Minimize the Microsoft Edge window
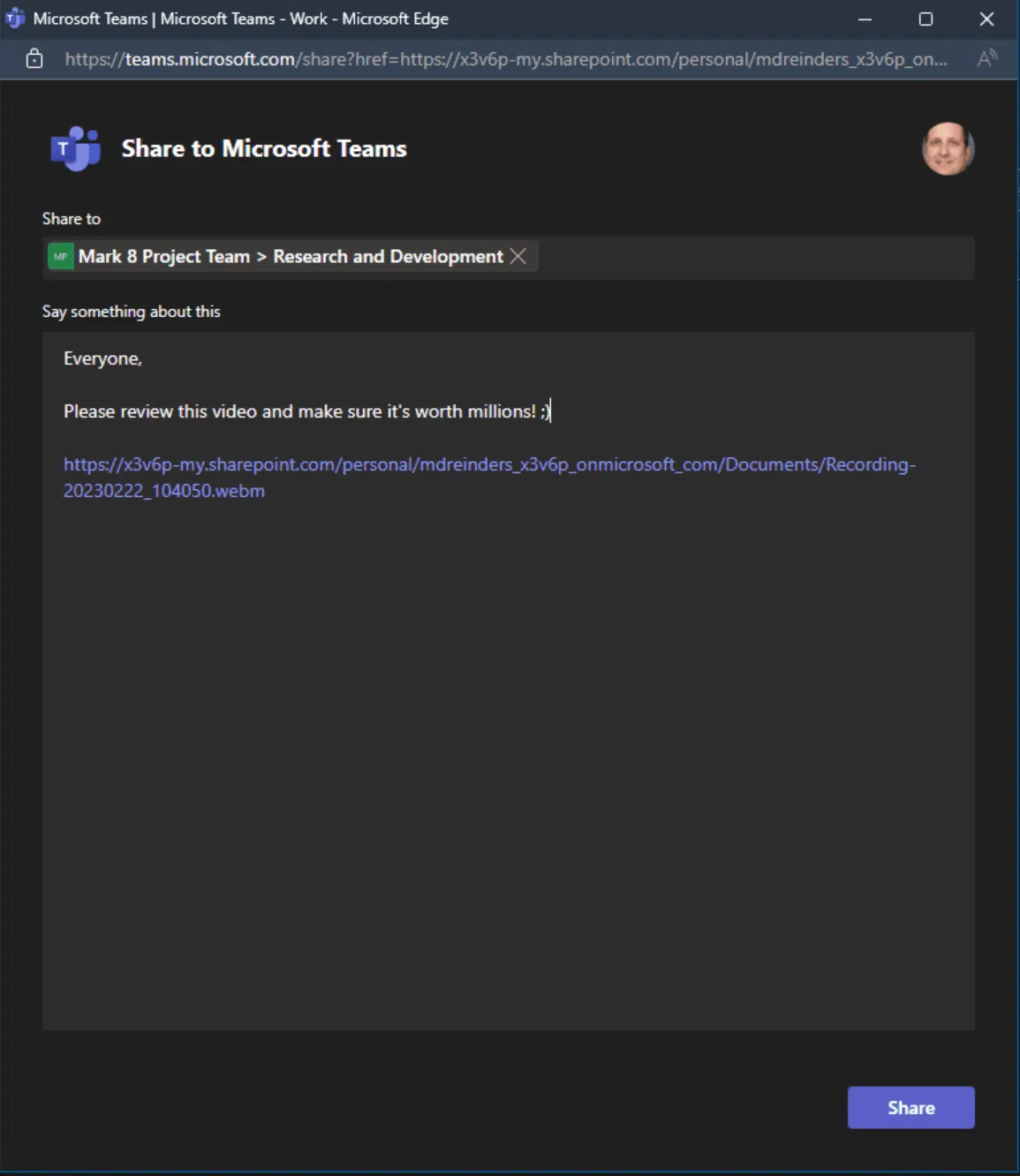This screenshot has height=1176, width=1020. click(x=864, y=19)
